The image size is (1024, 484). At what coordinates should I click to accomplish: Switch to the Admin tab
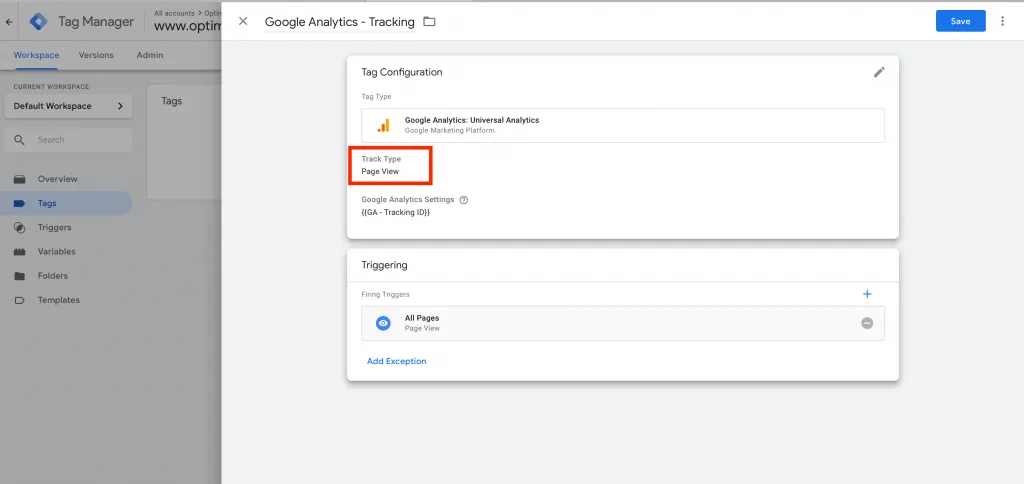(150, 55)
